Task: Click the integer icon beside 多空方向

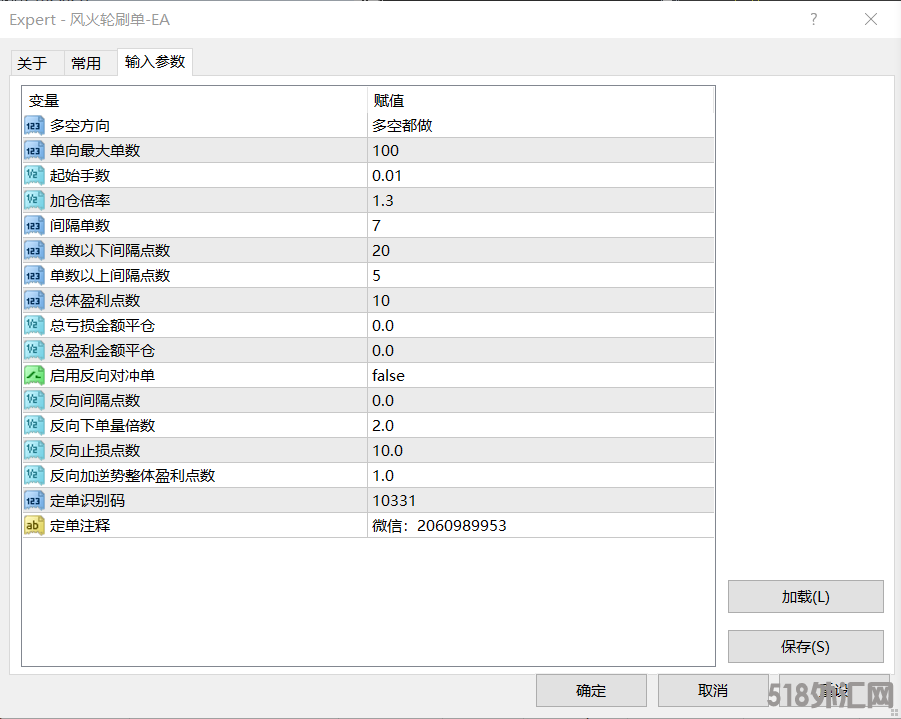Action: tap(34, 126)
